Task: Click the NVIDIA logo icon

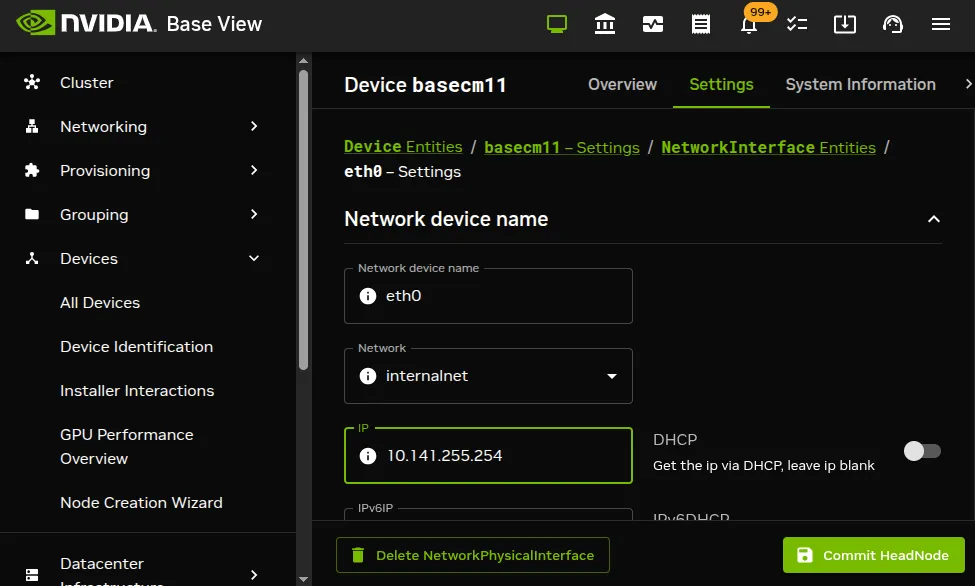Action: point(35,23)
